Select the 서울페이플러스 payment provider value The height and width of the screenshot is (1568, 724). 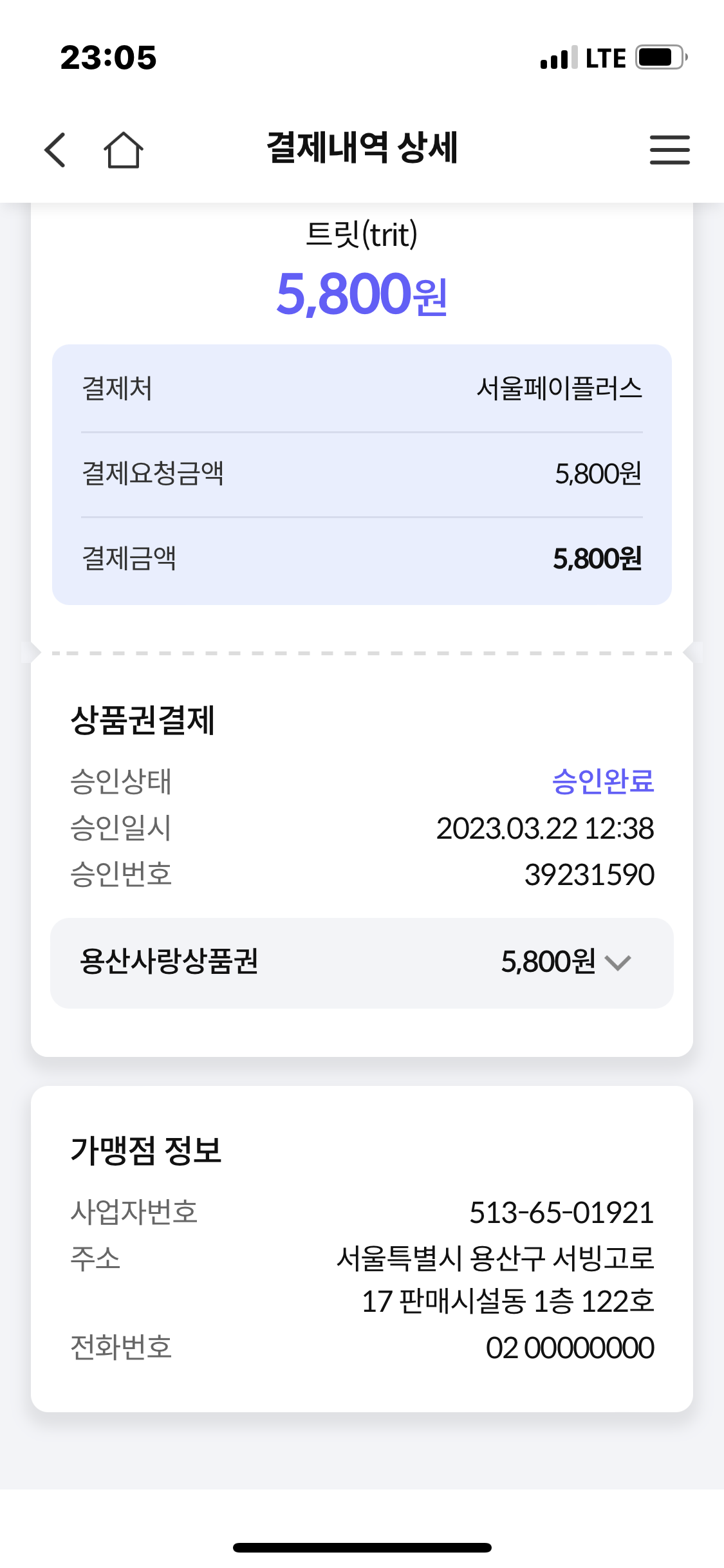pos(559,389)
